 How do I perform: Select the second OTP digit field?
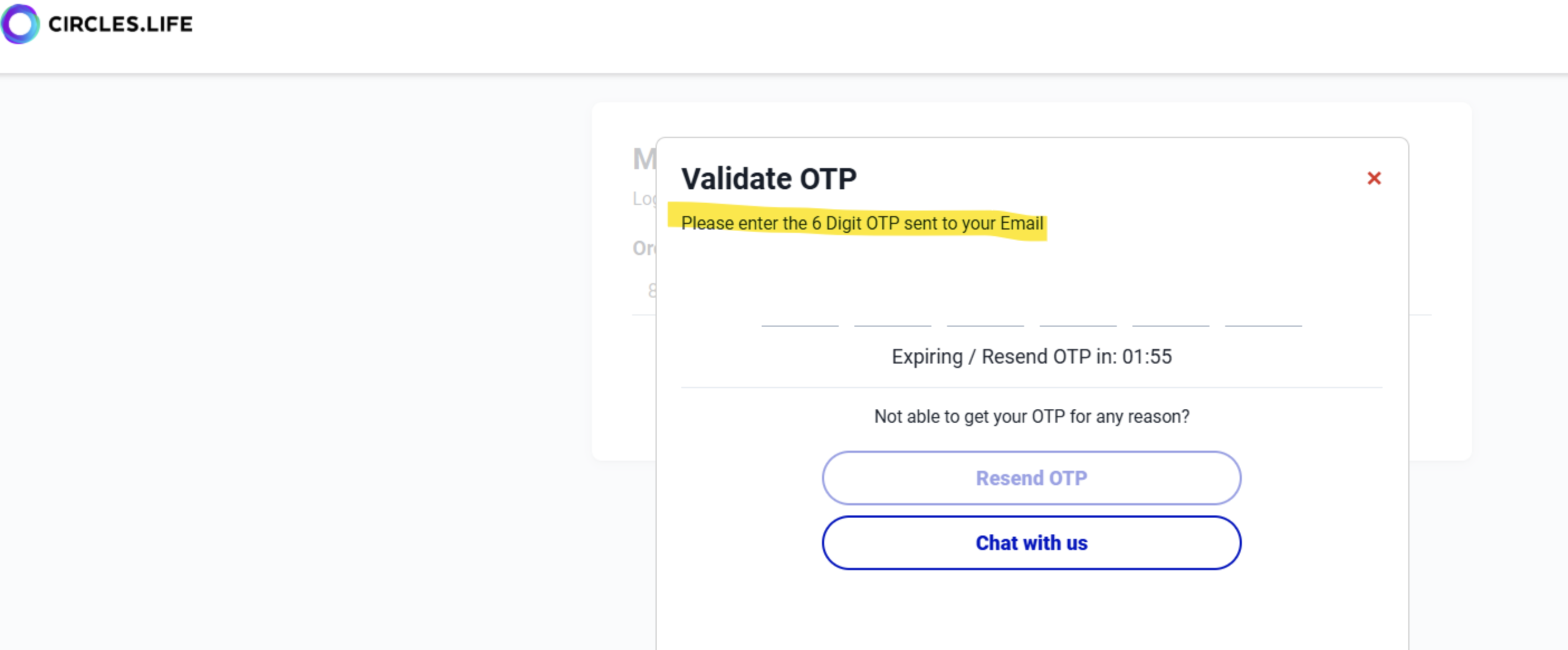pyautogui.click(x=892, y=312)
